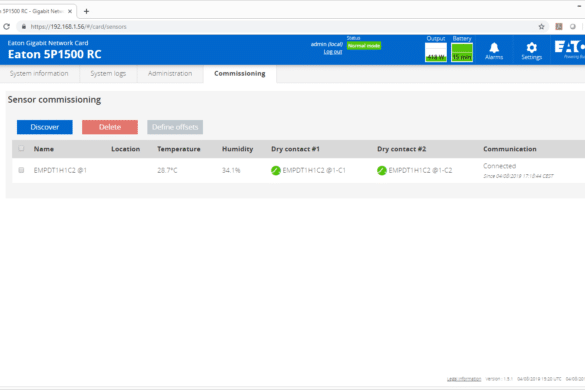The width and height of the screenshot is (585, 390).
Task: Click the Log out link
Action: (x=333, y=52)
